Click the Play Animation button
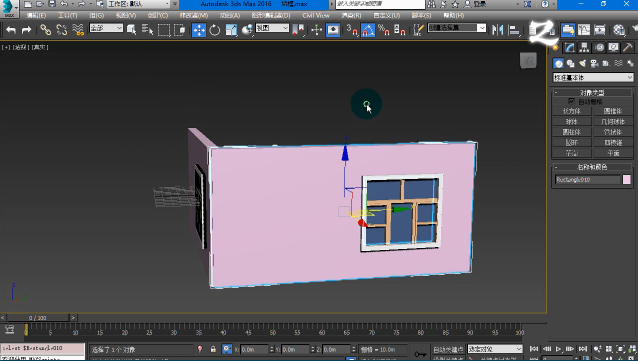 pos(558,349)
